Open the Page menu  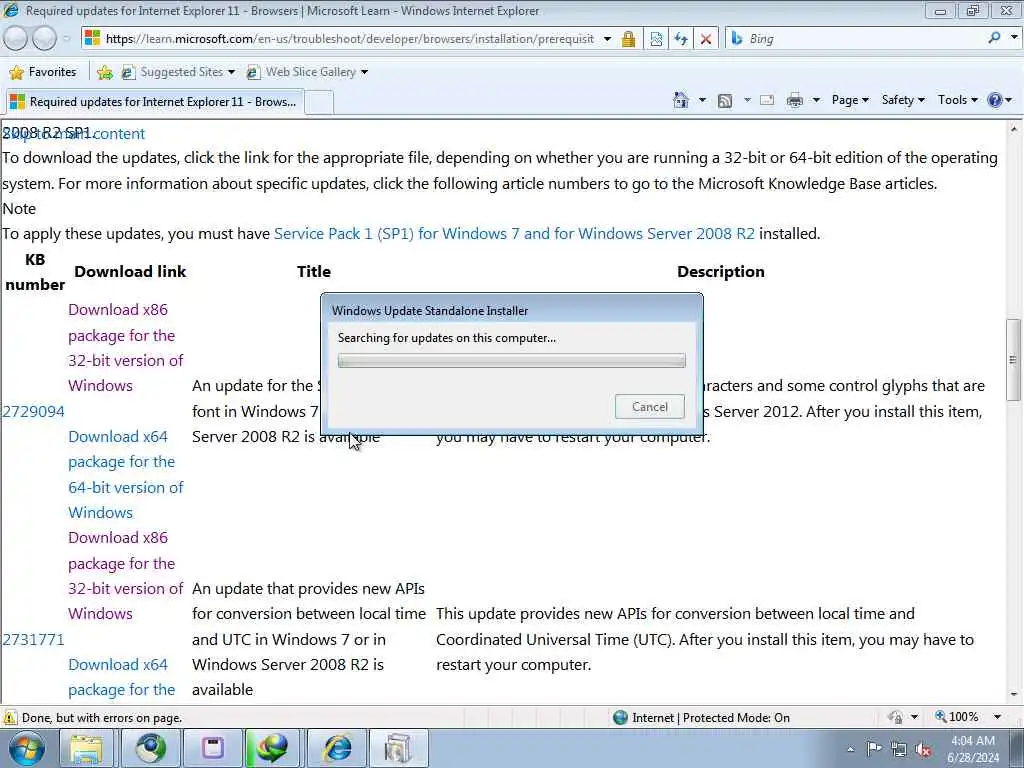pyautogui.click(x=850, y=100)
